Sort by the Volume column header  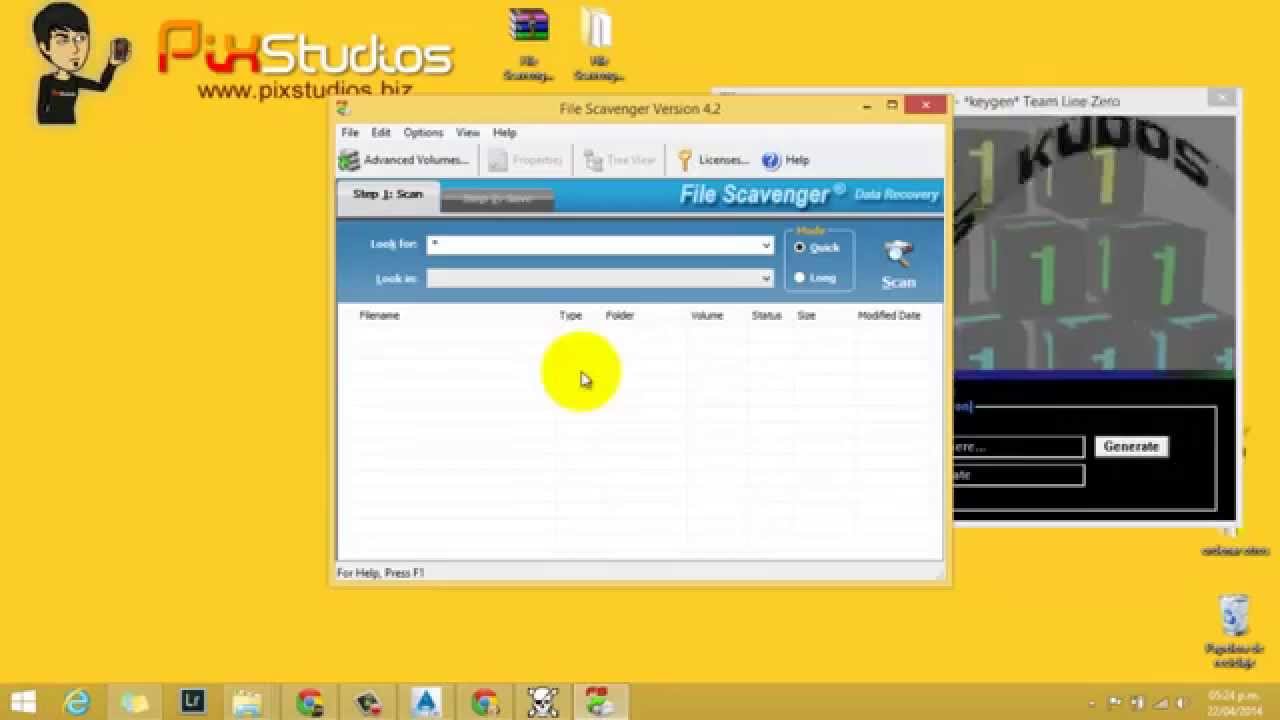click(x=707, y=315)
